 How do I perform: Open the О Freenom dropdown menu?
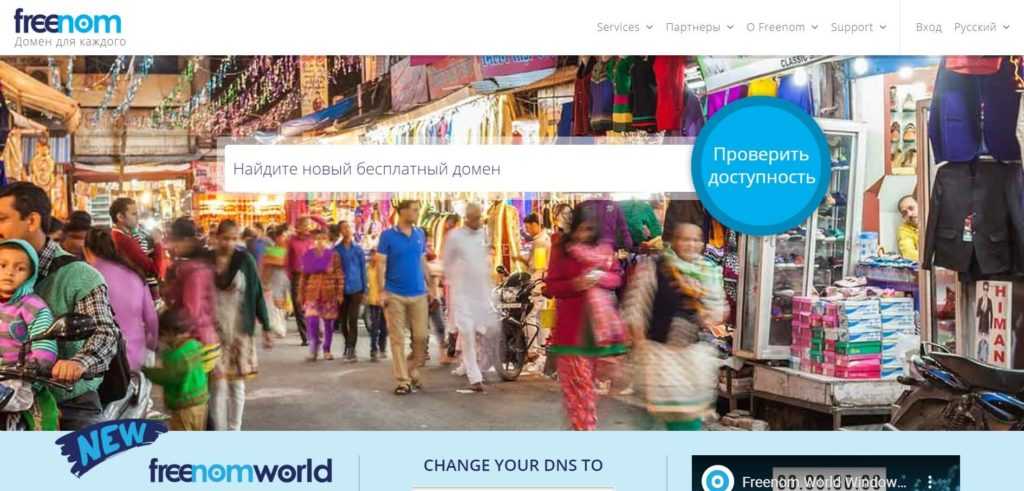click(782, 27)
